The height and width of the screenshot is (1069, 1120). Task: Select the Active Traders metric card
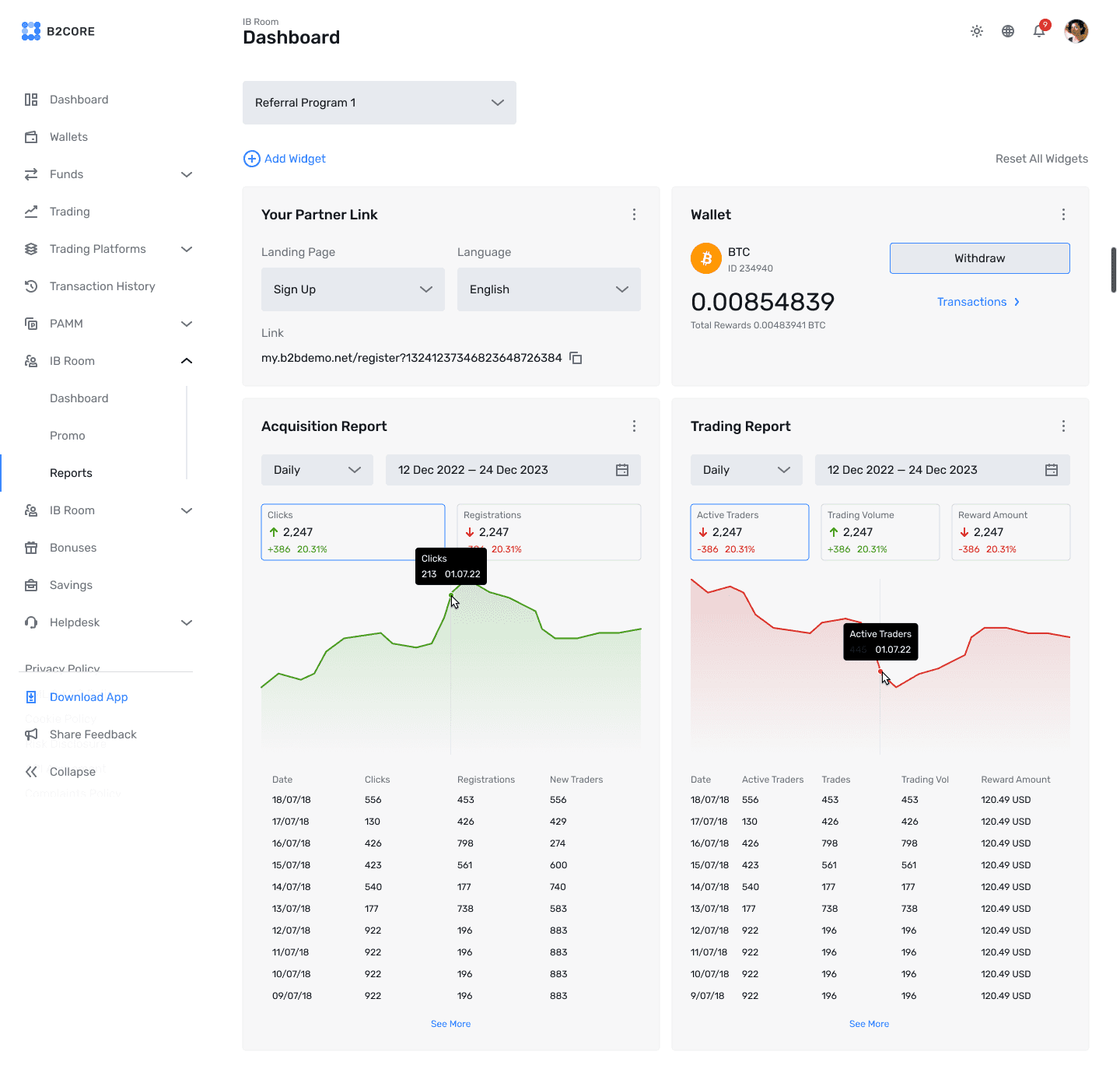(x=749, y=531)
